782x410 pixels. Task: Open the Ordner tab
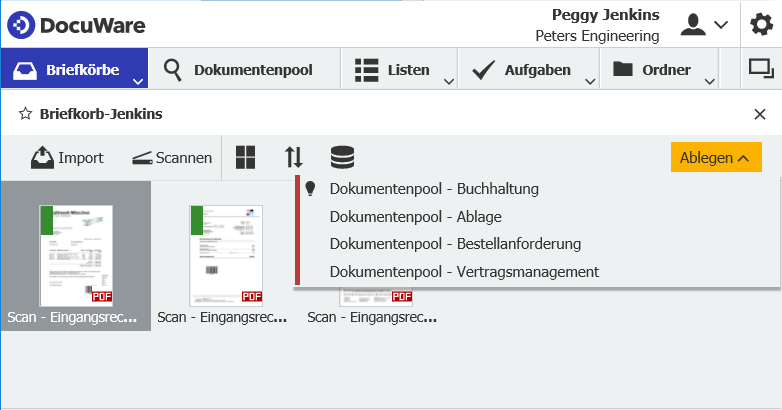pyautogui.click(x=652, y=70)
